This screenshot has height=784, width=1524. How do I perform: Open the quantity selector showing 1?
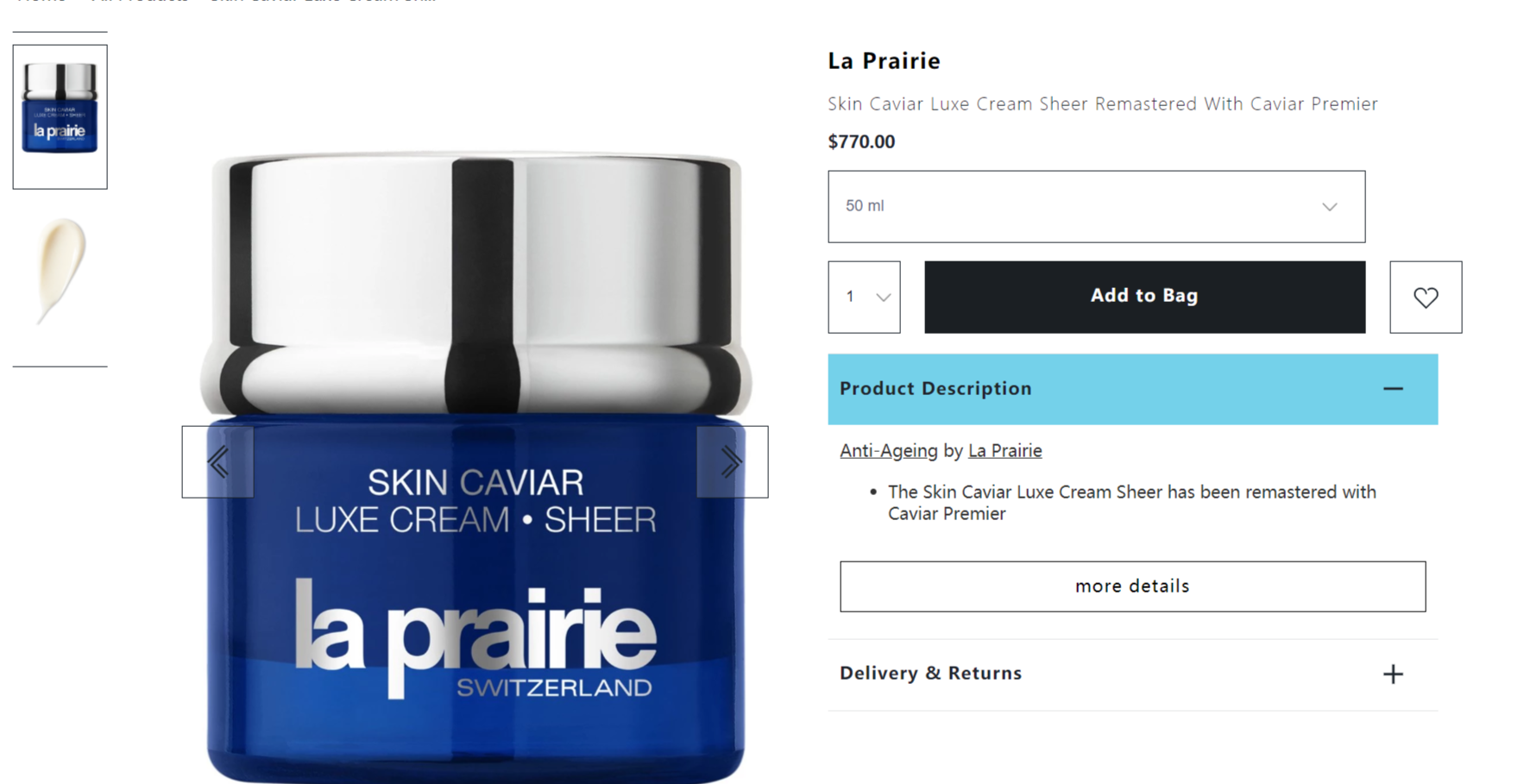[864, 297]
